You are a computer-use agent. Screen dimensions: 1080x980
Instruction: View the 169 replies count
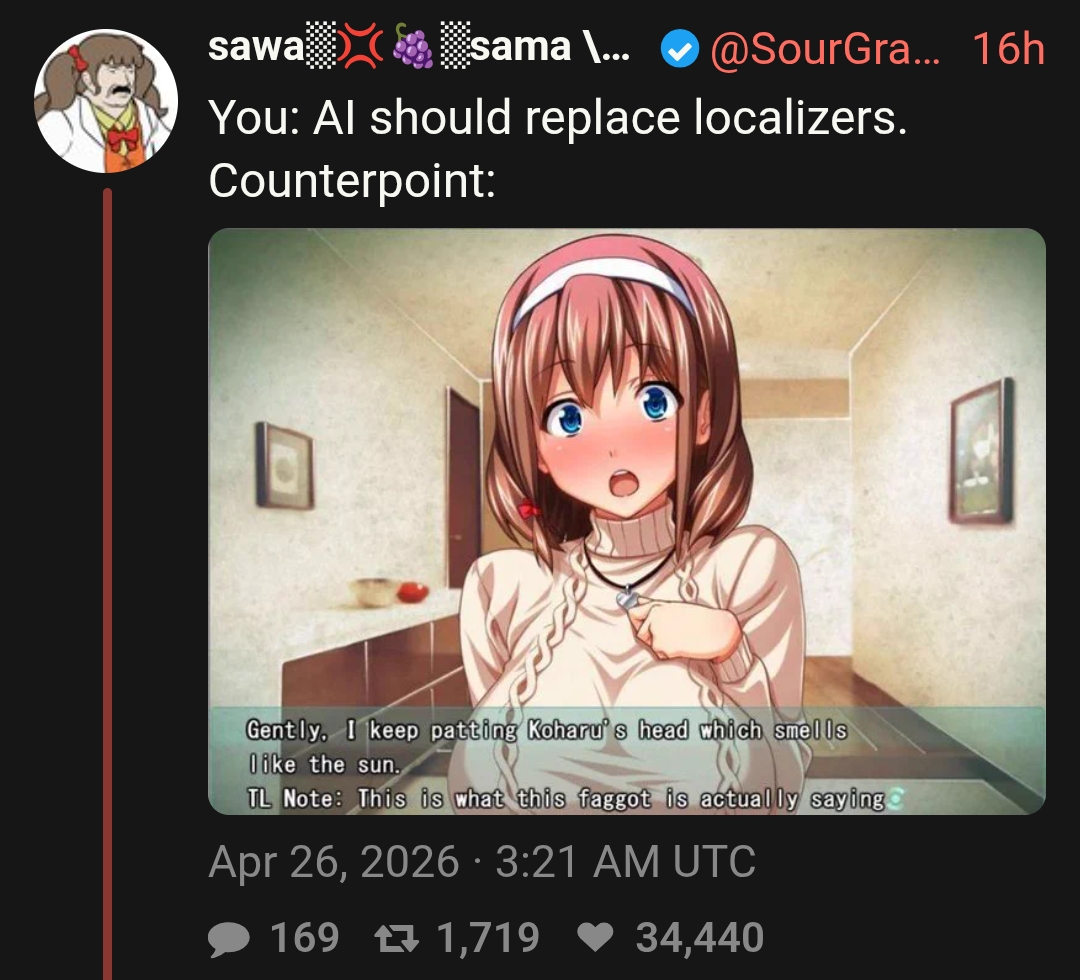pos(304,937)
